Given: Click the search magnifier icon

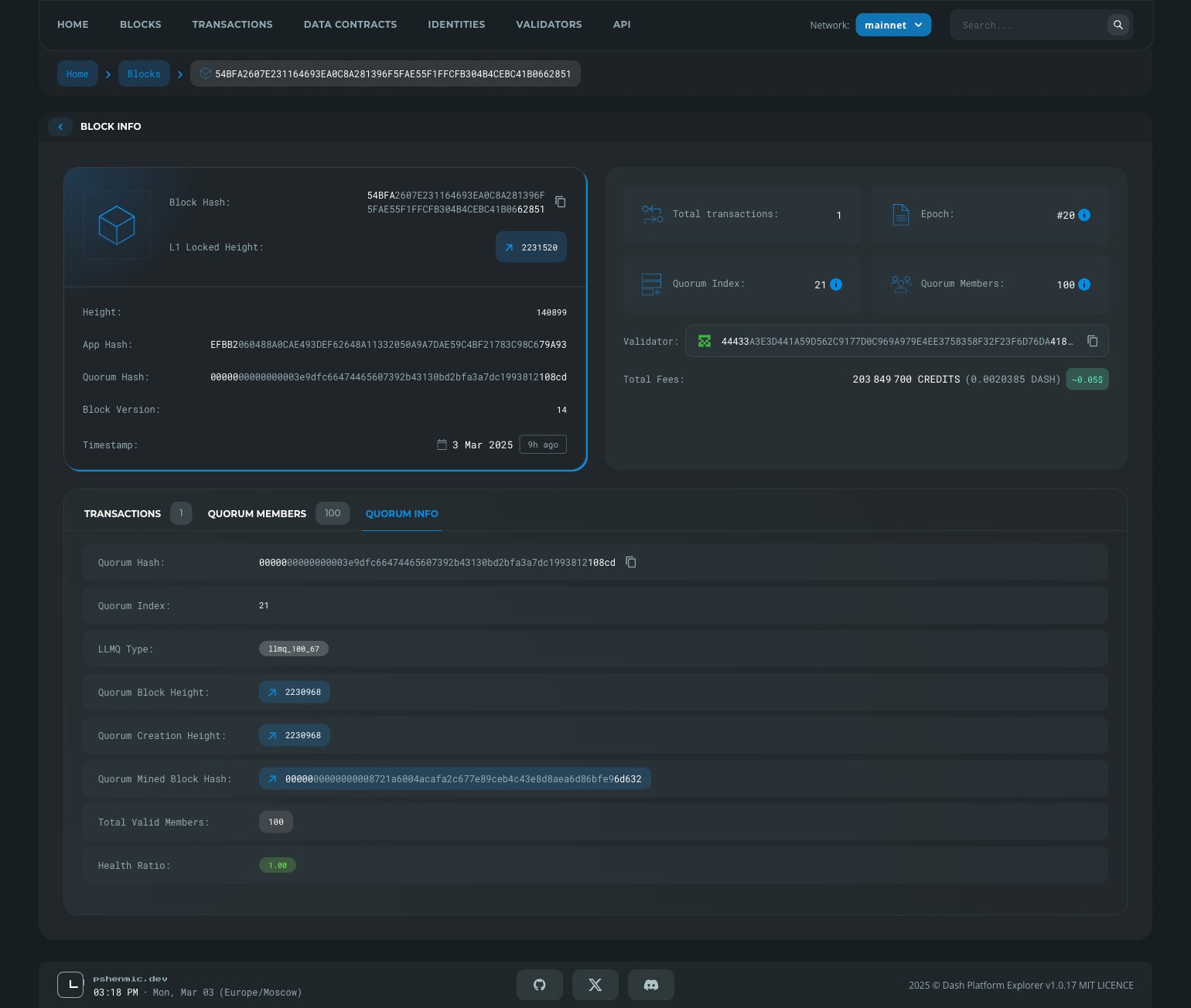Looking at the screenshot, I should pos(1118,25).
